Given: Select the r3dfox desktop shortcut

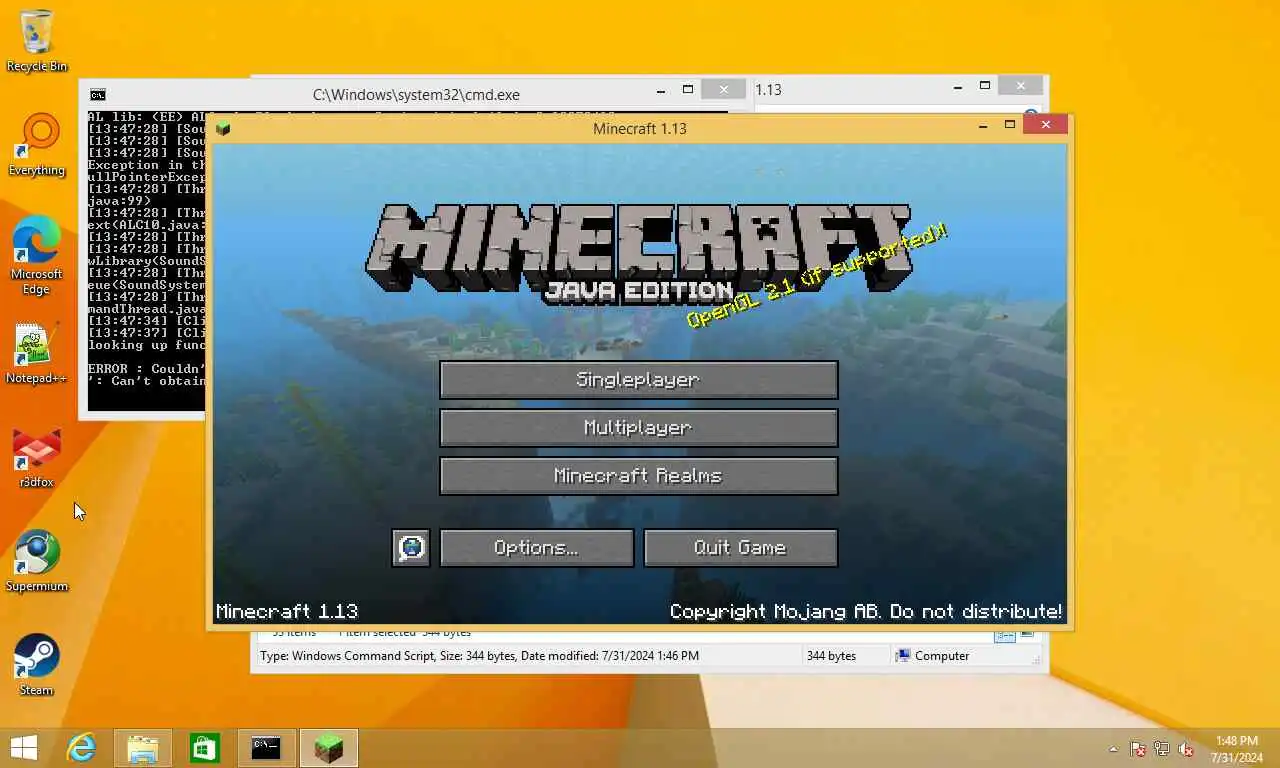Looking at the screenshot, I should 37,458.
